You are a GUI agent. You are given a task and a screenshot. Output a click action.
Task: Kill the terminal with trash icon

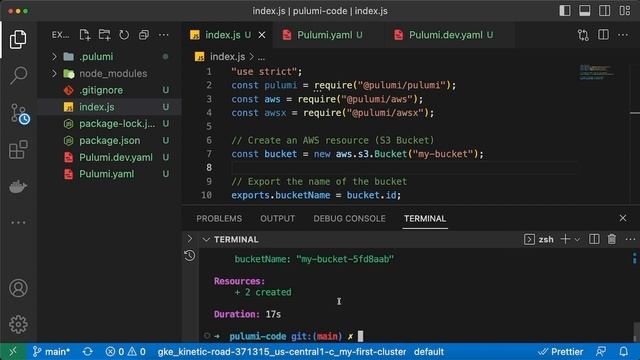coord(612,240)
